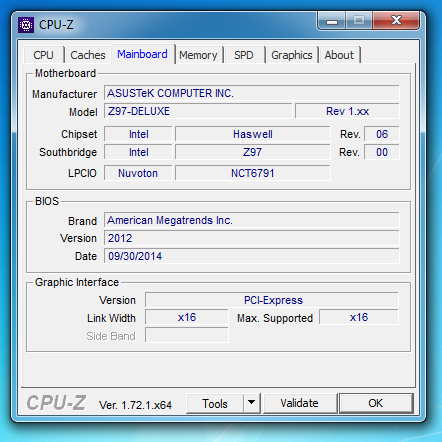Click the Chipset vendor Intel value

(138, 134)
